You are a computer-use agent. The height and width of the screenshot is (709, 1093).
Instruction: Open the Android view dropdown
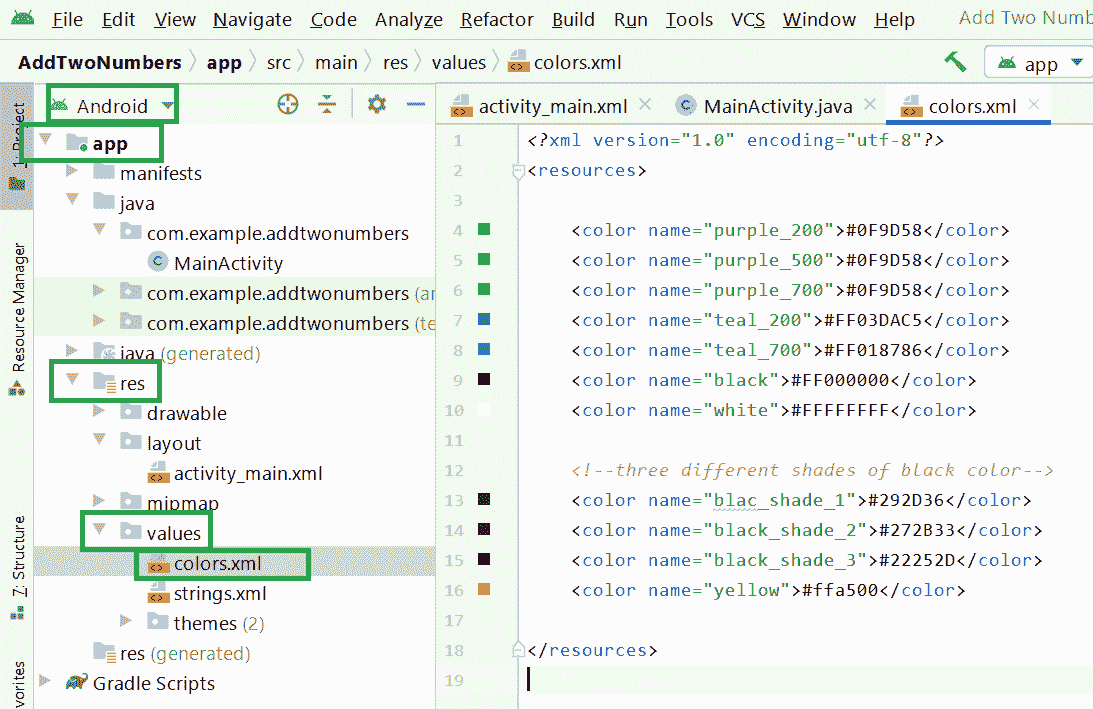(112, 106)
